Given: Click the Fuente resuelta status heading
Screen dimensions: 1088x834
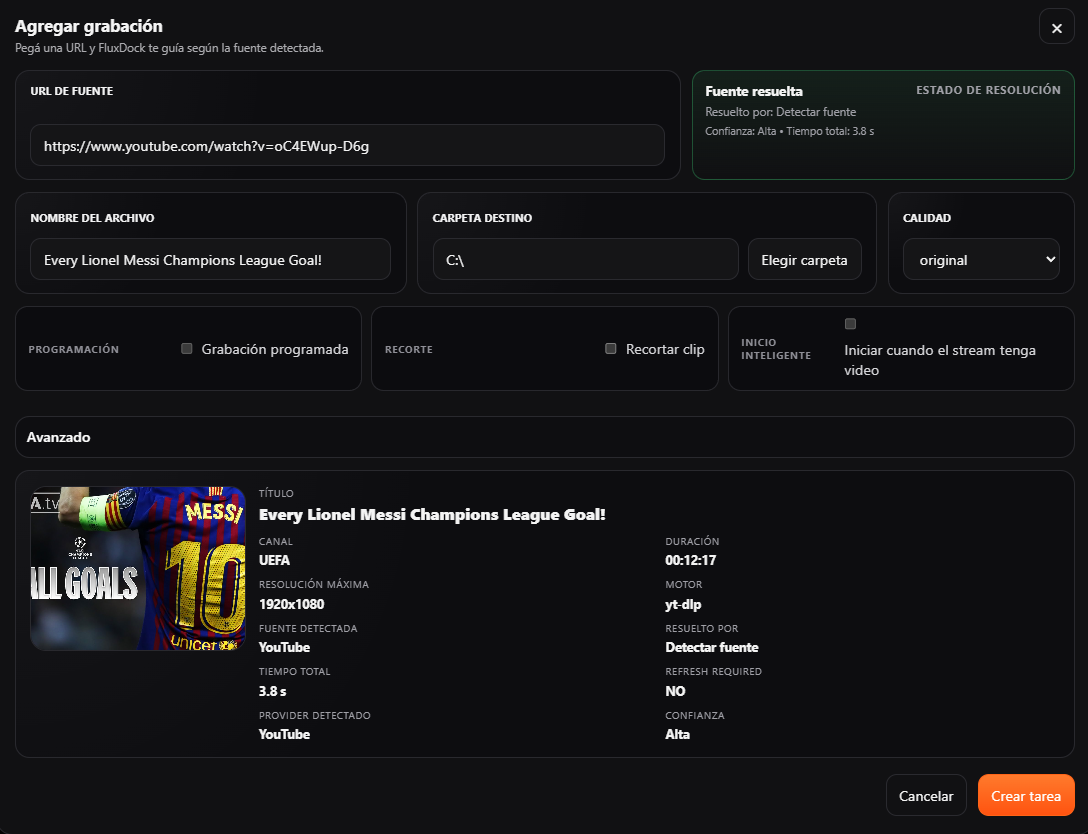Looking at the screenshot, I should click(754, 91).
